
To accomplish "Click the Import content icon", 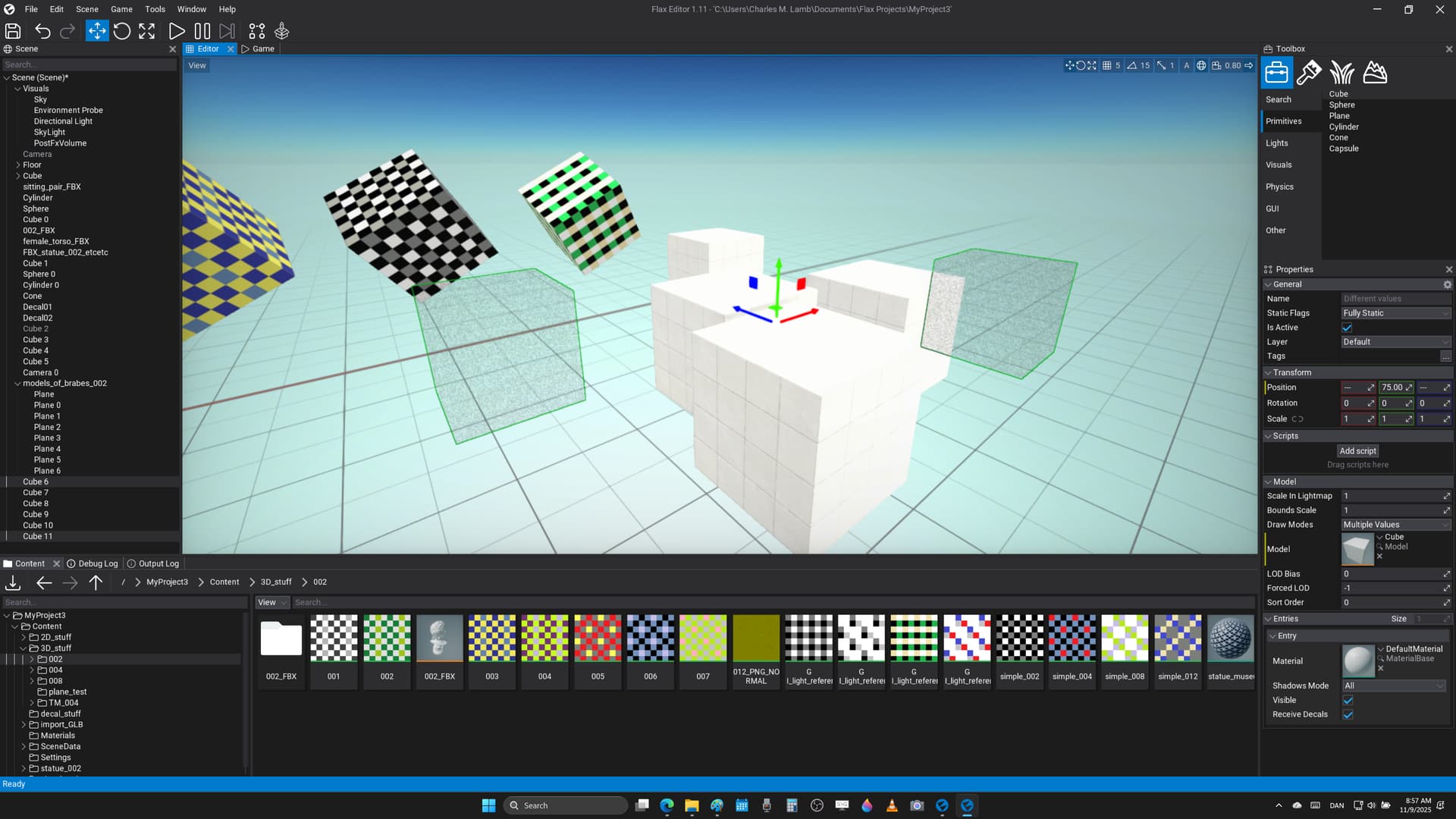I will pos(13,582).
